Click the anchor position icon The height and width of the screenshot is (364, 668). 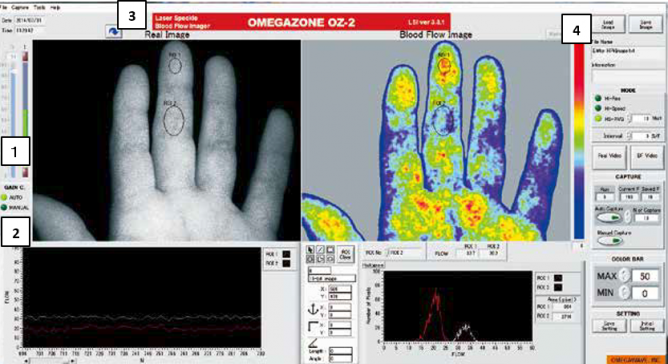[x=313, y=309]
